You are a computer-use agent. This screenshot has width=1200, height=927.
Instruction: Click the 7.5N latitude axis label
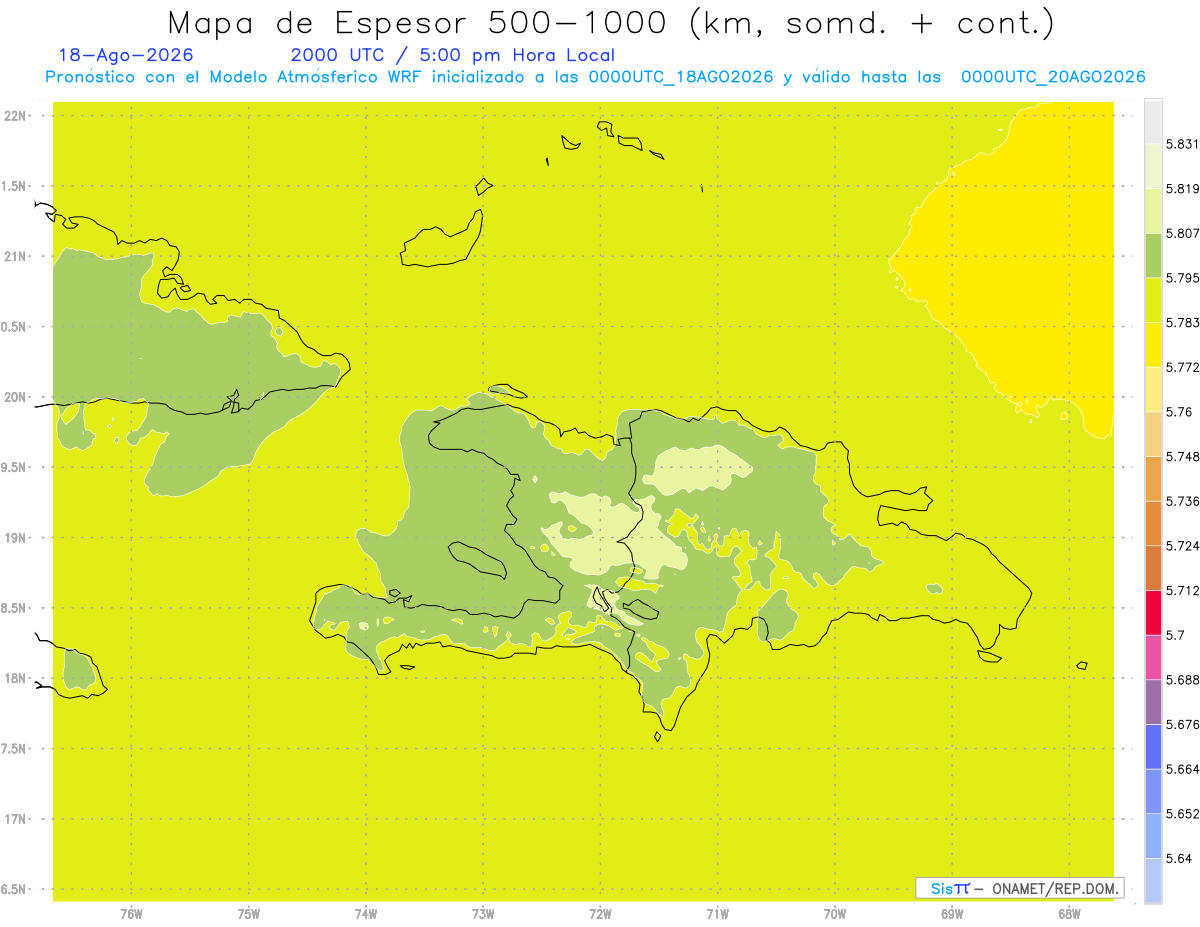(x=14, y=749)
